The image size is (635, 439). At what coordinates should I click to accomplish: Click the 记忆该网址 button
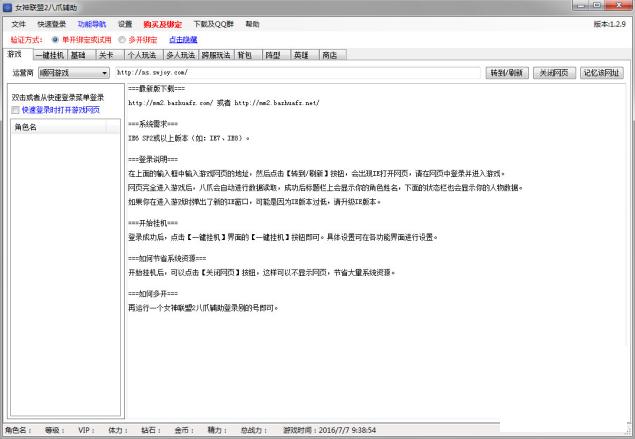click(x=602, y=73)
